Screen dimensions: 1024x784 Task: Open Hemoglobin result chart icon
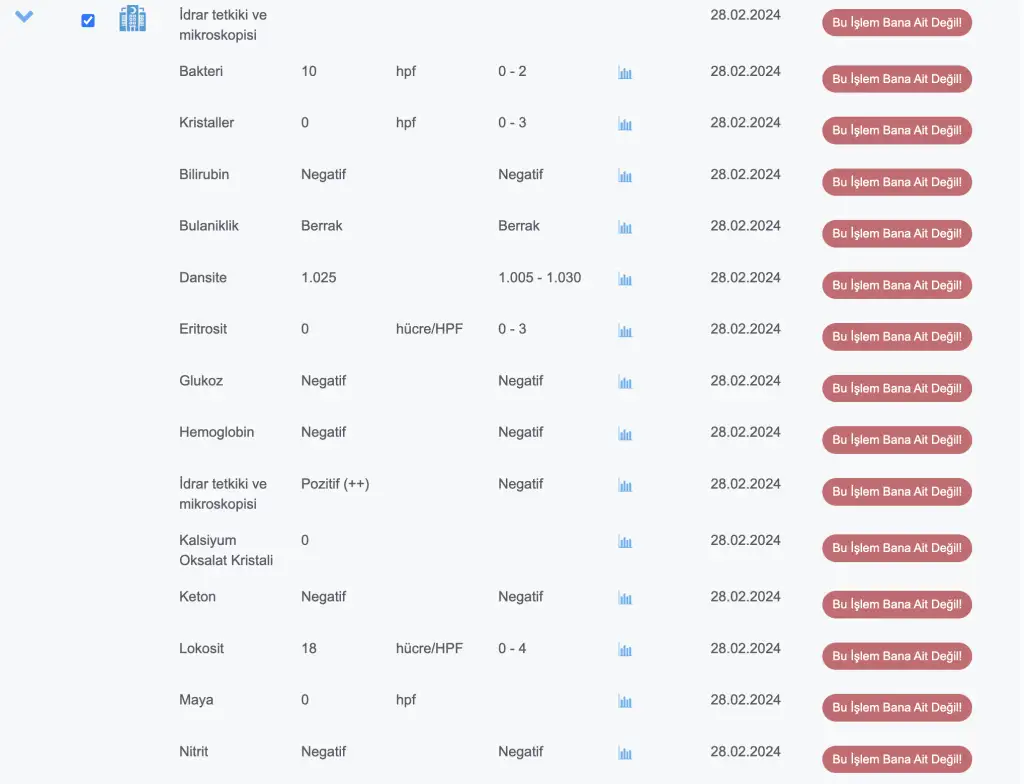625,434
